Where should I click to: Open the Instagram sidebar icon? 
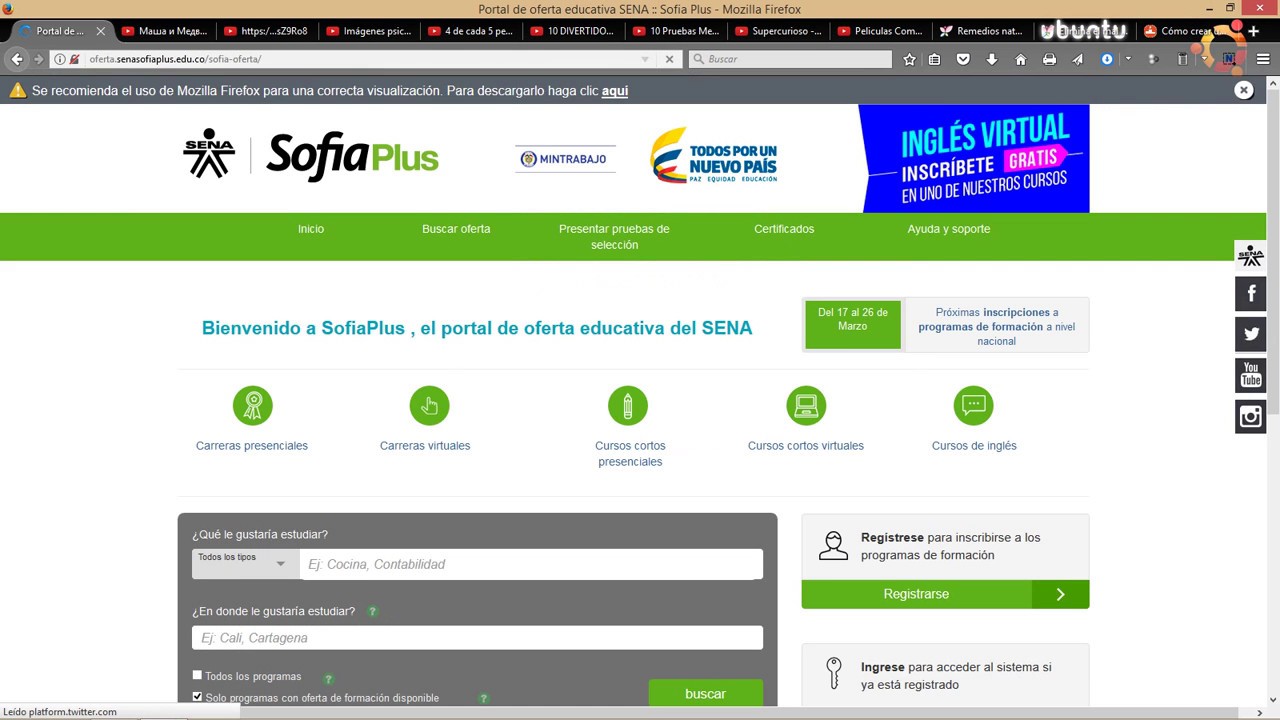tap(1250, 416)
